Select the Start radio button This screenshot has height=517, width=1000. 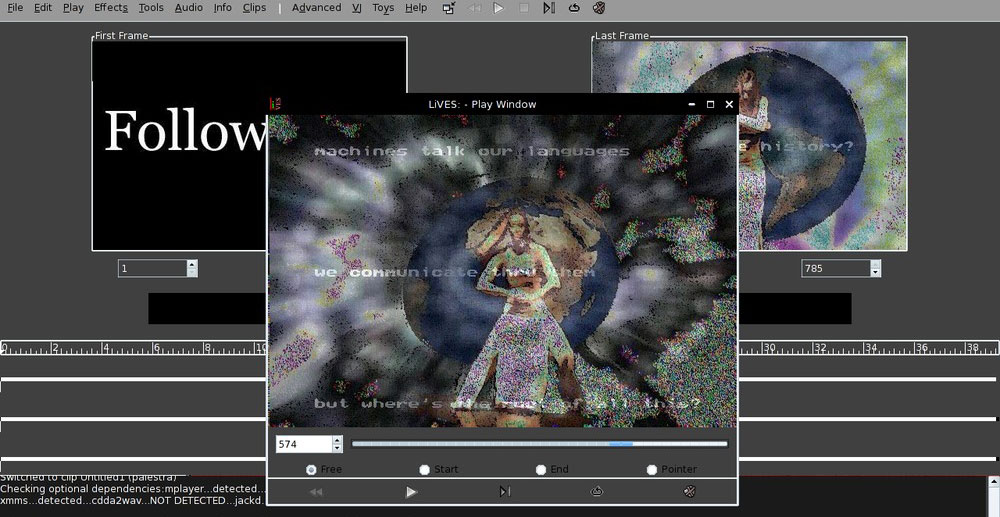coord(425,470)
